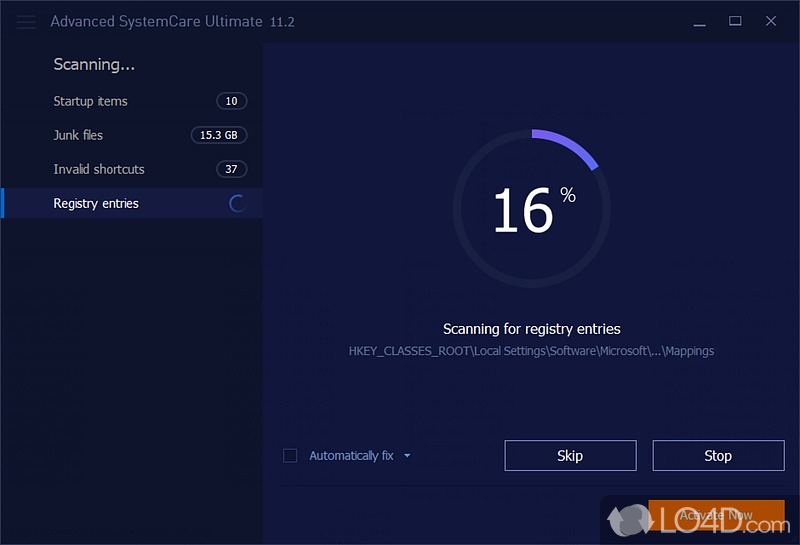Click the HKEY_CLASSES_ROOT registry path text

[531, 351]
